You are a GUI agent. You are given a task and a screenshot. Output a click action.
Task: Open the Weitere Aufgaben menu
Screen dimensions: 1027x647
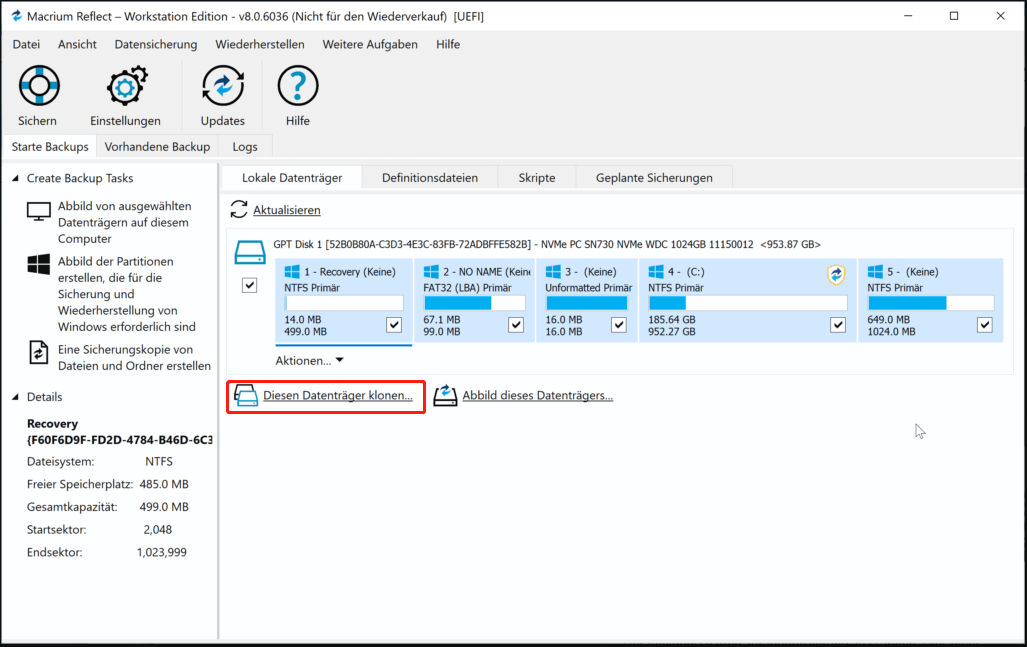(x=370, y=45)
